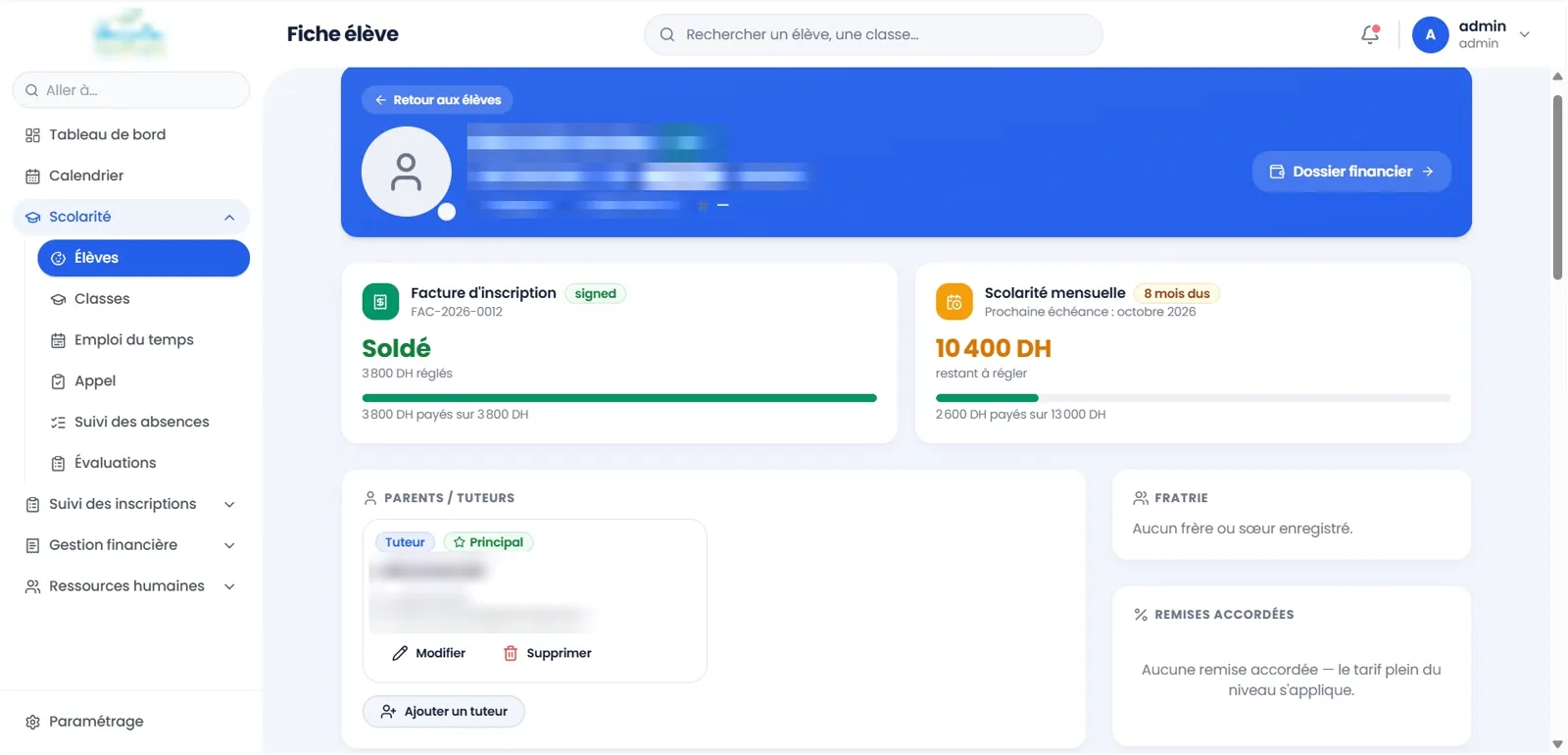The height and width of the screenshot is (755, 1568).
Task: Open the Scolarité menu label
Action: 80,217
